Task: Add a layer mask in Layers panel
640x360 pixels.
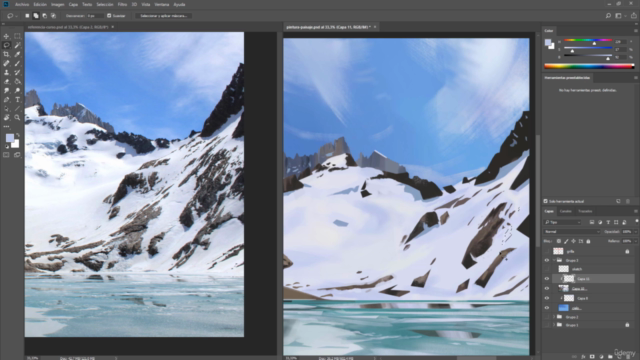Action: 592,357
